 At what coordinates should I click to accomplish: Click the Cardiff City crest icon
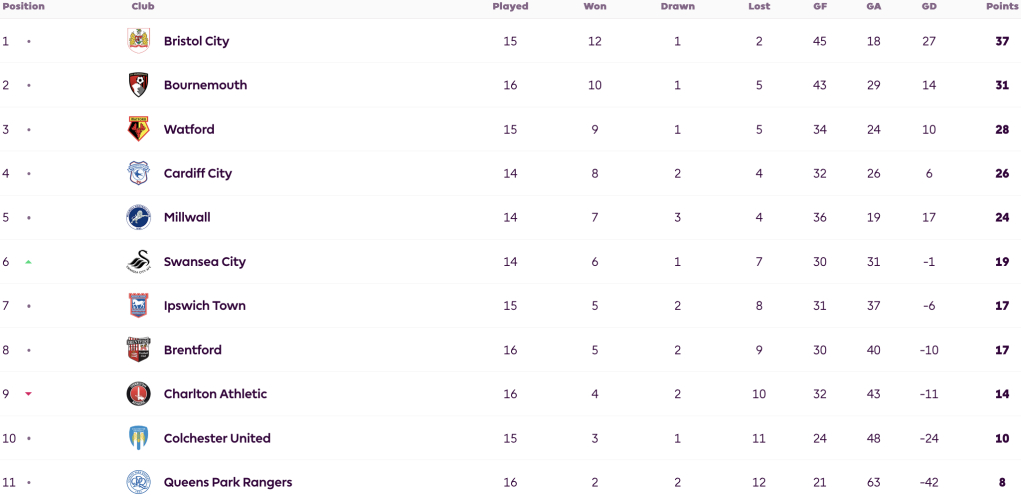pos(138,173)
